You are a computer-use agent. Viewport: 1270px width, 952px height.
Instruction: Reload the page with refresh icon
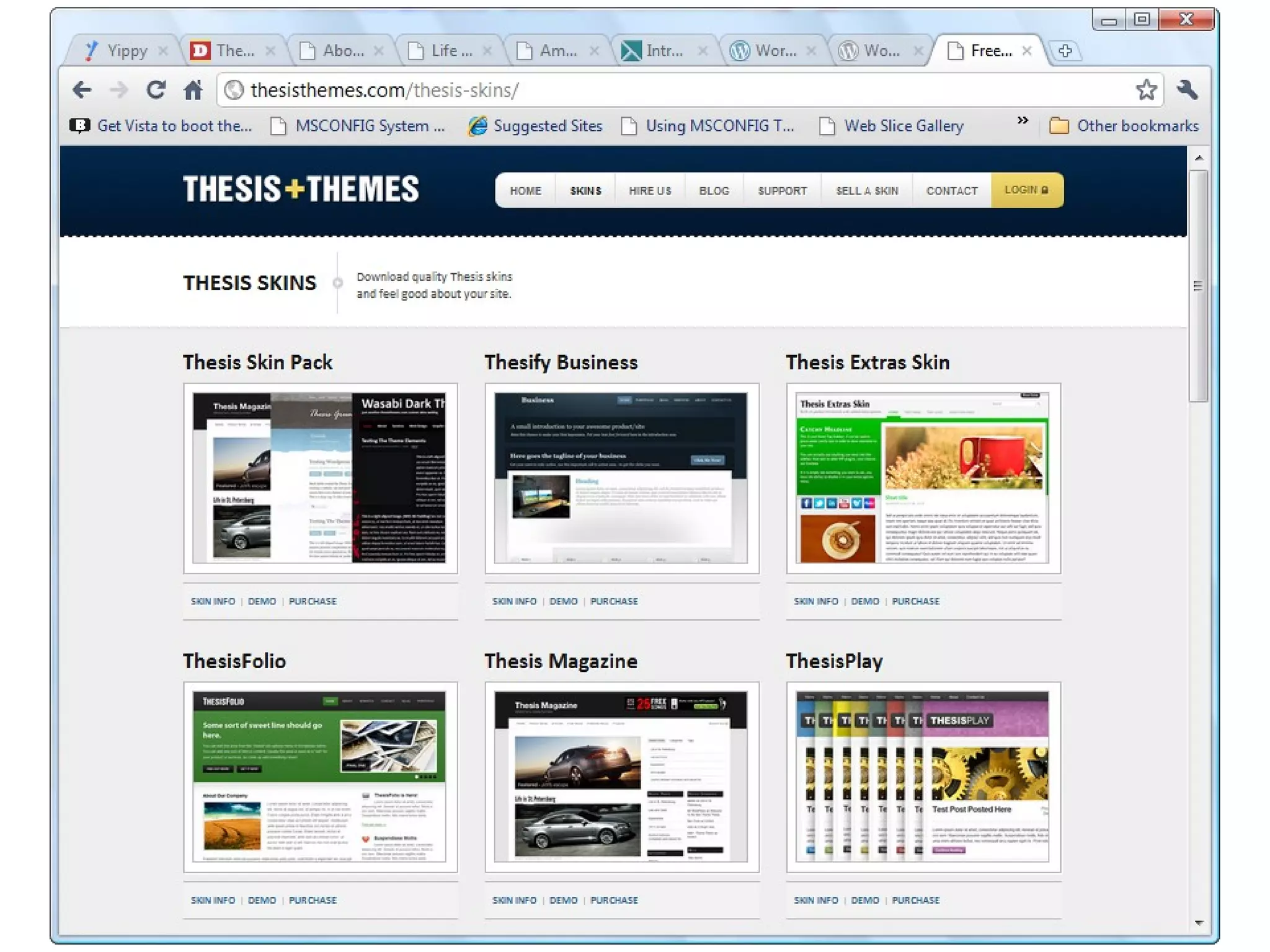tap(156, 90)
